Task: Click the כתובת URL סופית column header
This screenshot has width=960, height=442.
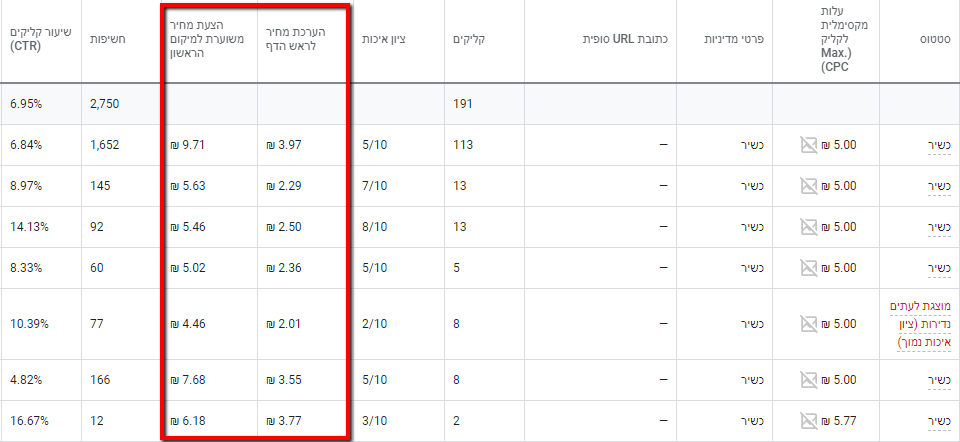Action: 625,40
